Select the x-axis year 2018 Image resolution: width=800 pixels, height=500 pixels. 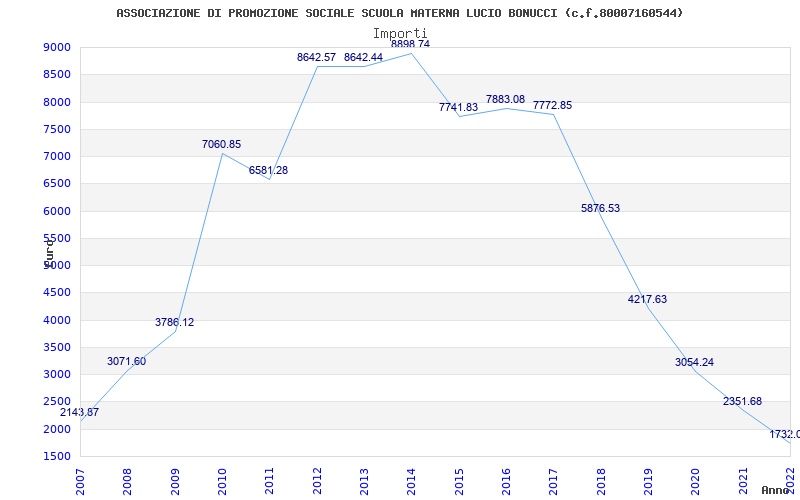pos(601,481)
